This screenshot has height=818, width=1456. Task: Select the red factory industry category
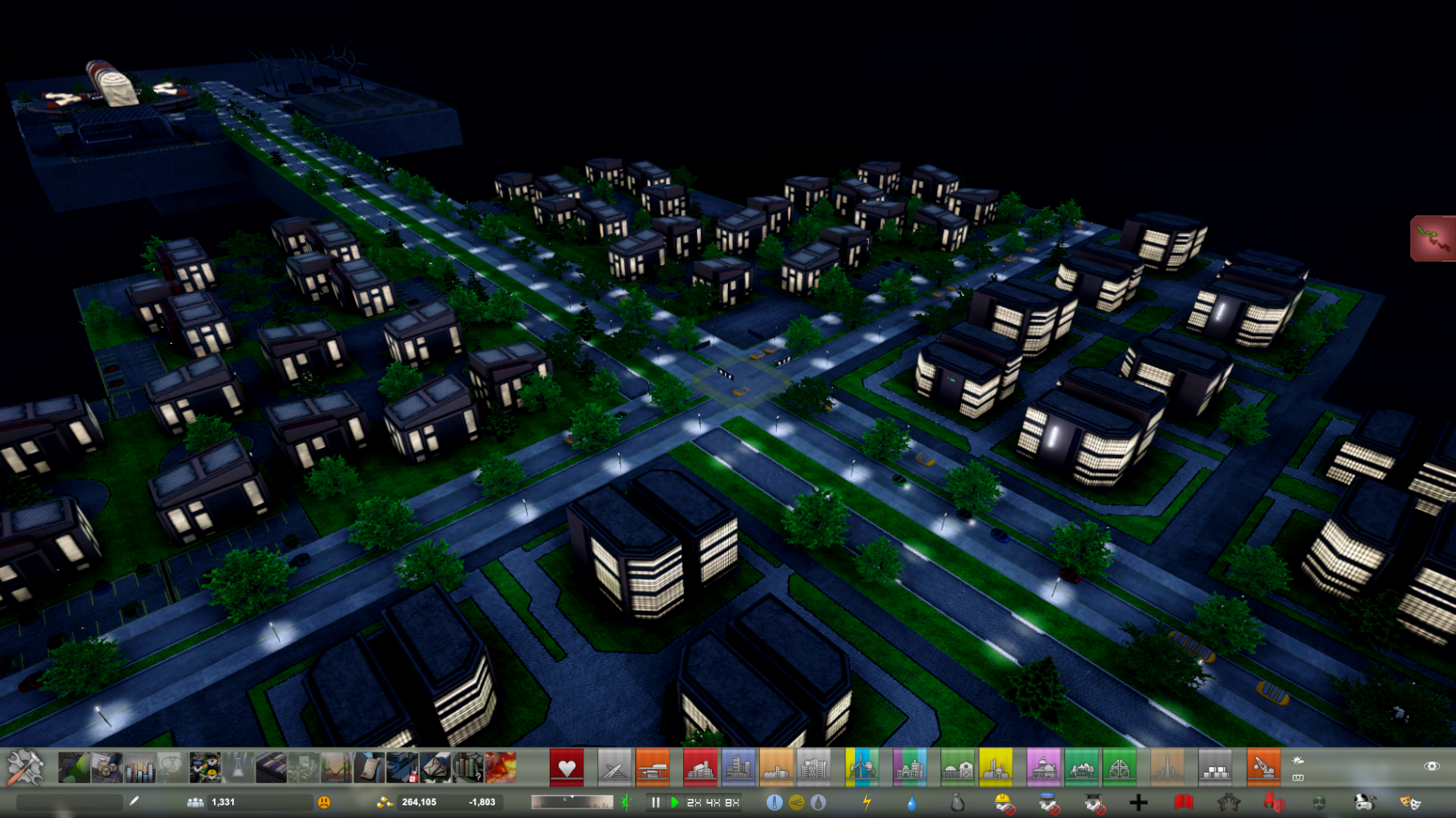coord(700,768)
